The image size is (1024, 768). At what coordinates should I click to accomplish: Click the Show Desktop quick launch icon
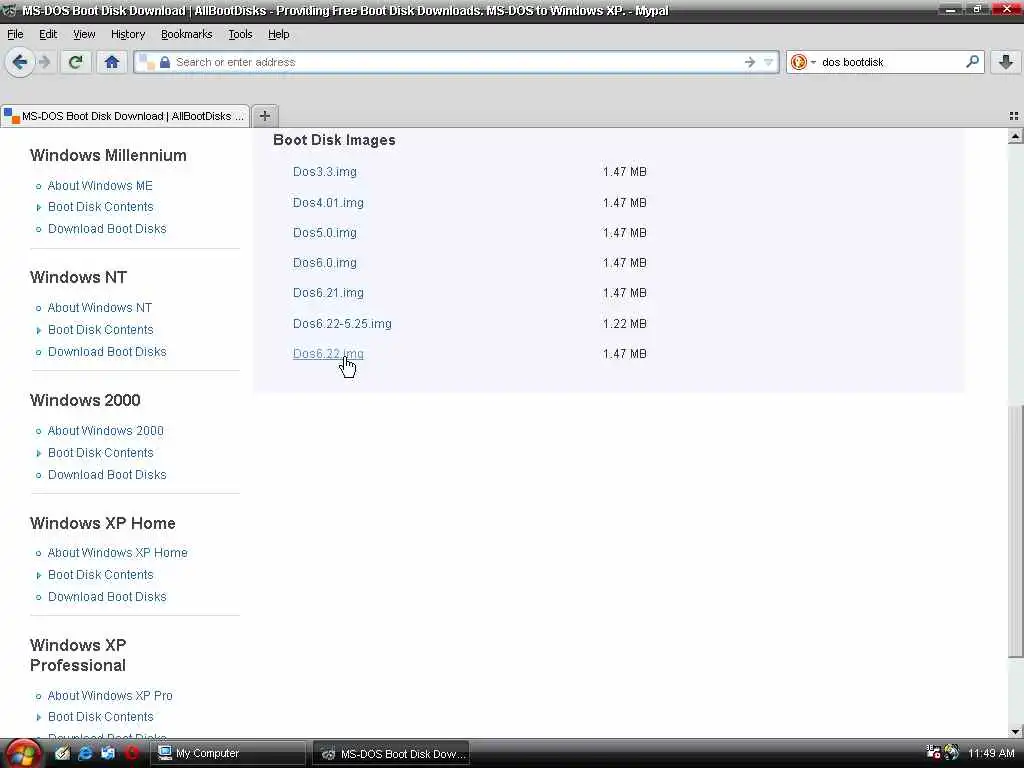click(108, 753)
